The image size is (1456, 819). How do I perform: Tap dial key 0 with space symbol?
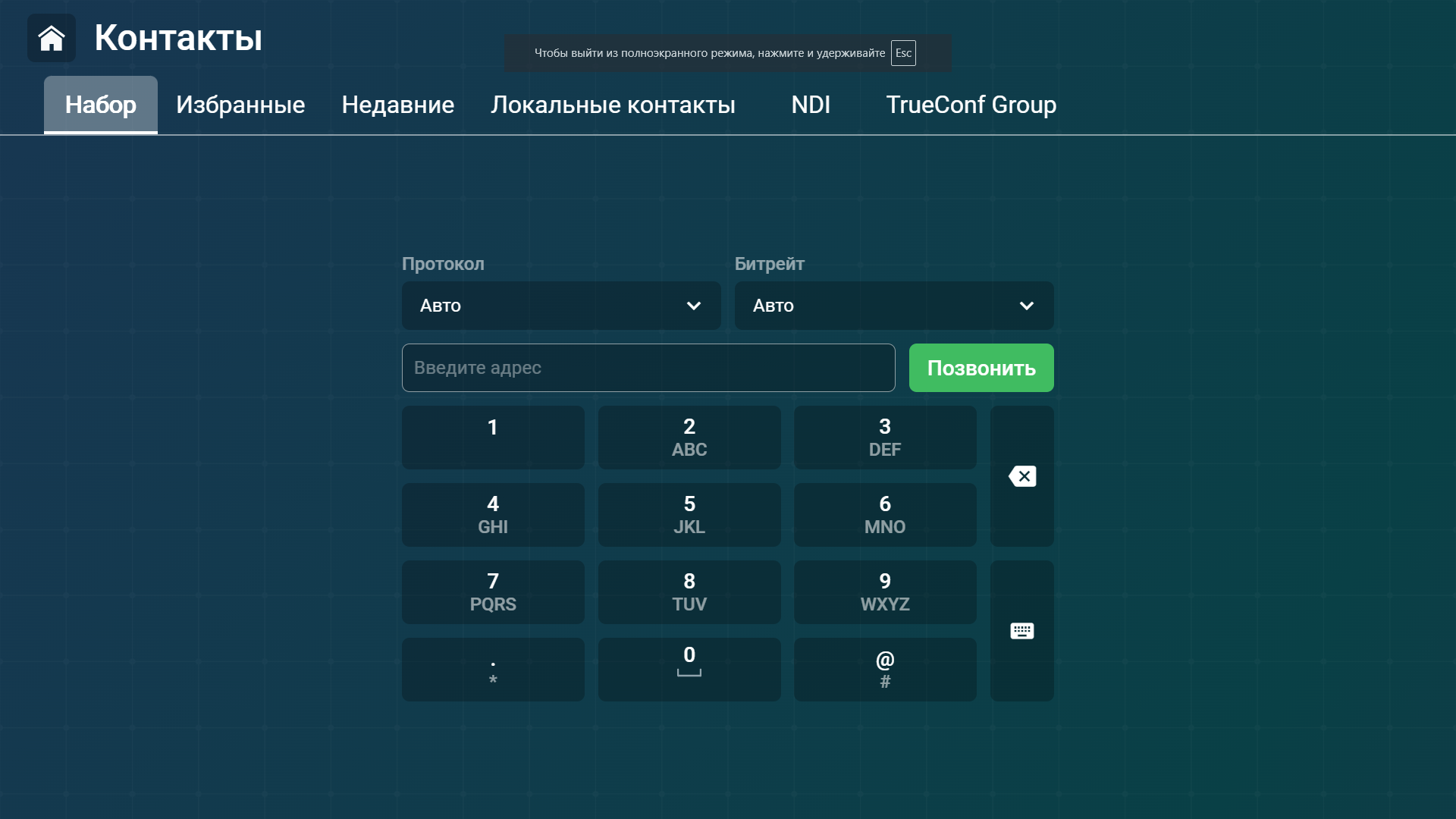pos(689,670)
